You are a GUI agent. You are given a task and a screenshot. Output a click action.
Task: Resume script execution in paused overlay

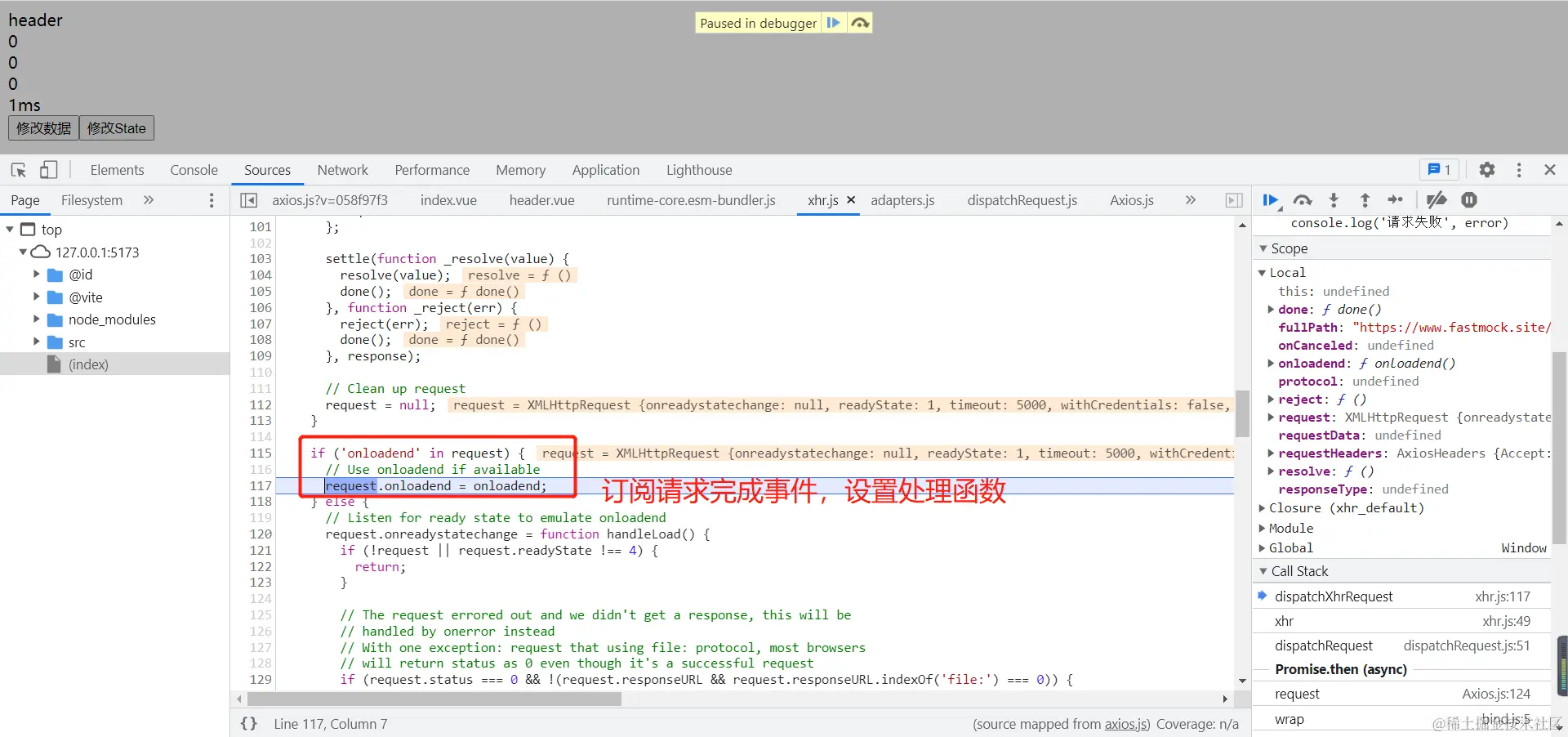point(833,23)
